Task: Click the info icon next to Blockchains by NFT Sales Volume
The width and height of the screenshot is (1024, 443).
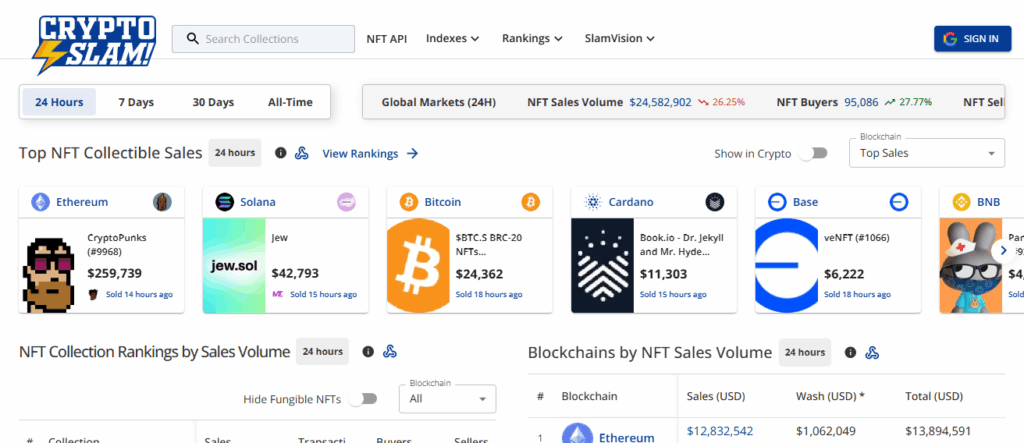Action: (850, 352)
